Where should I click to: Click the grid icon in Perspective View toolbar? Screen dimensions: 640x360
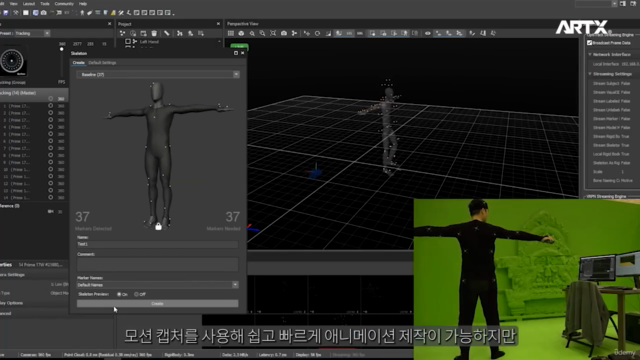[x=231, y=33]
